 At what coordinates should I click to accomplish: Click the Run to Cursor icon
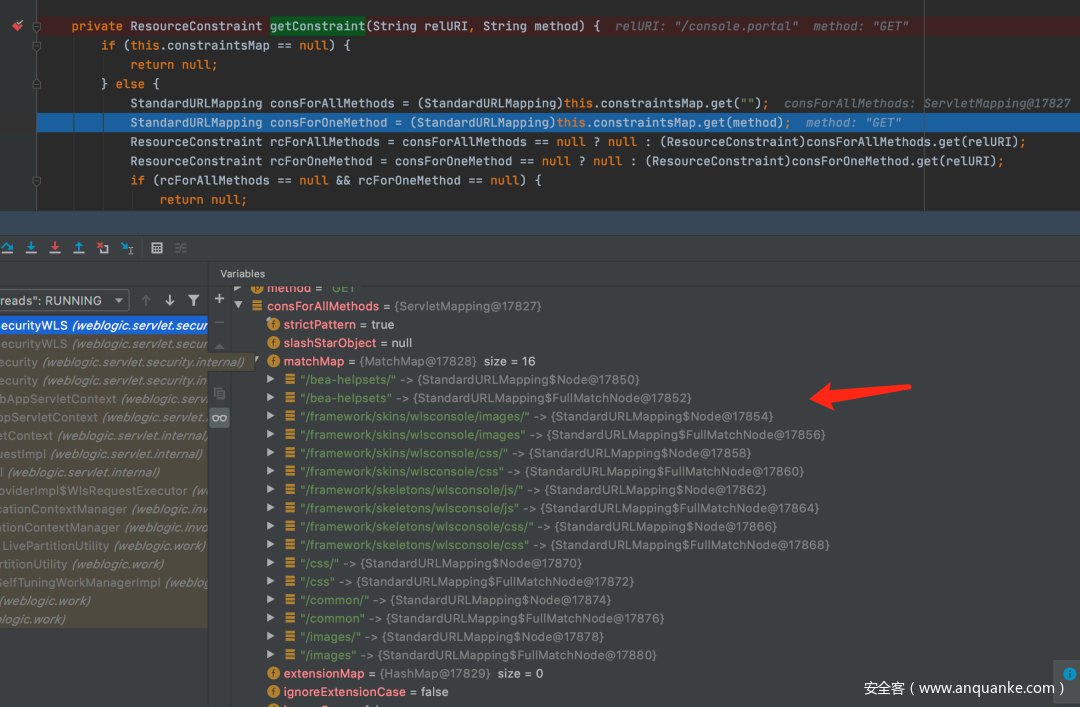click(127, 247)
